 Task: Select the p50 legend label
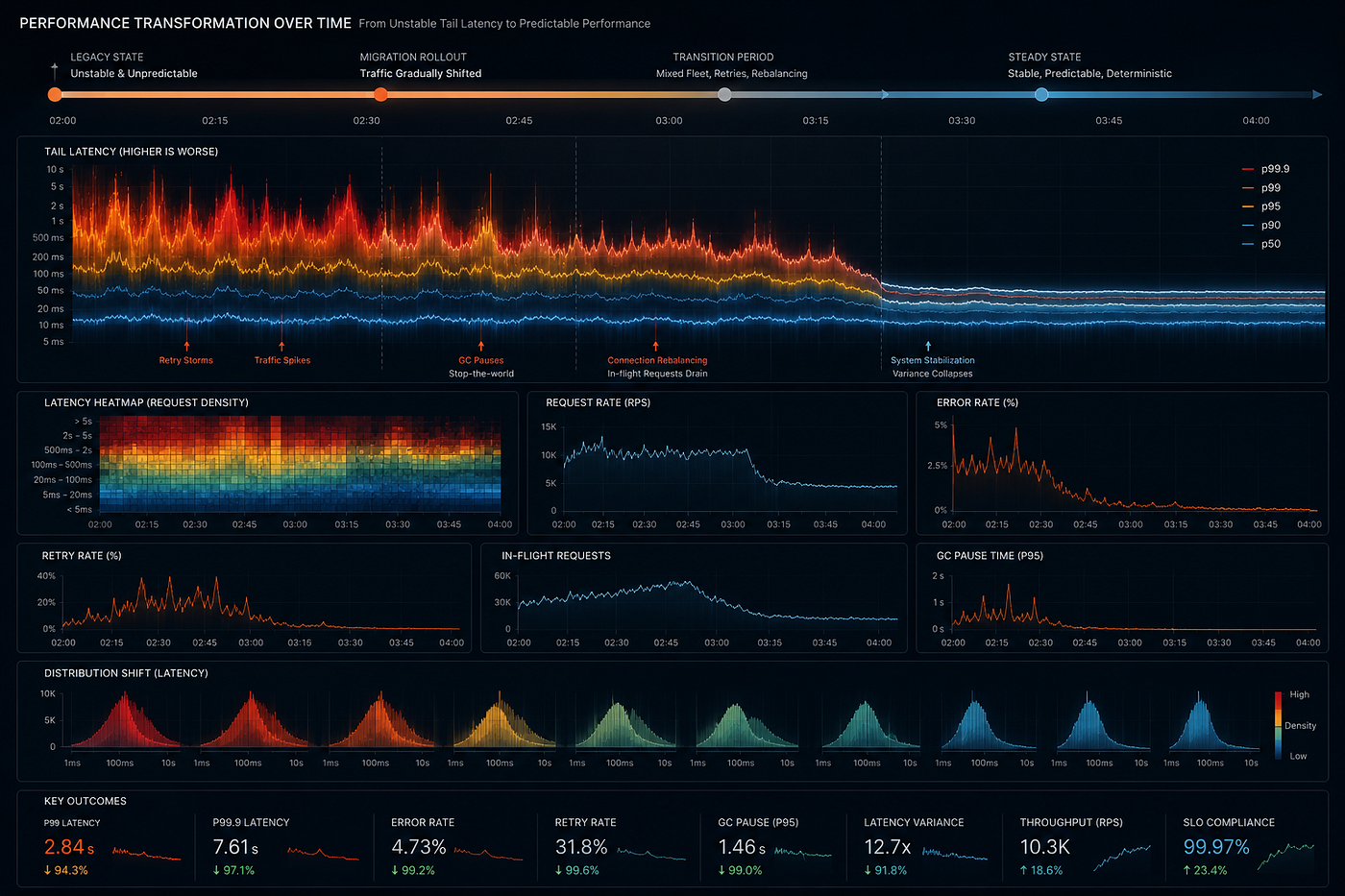[1271, 244]
